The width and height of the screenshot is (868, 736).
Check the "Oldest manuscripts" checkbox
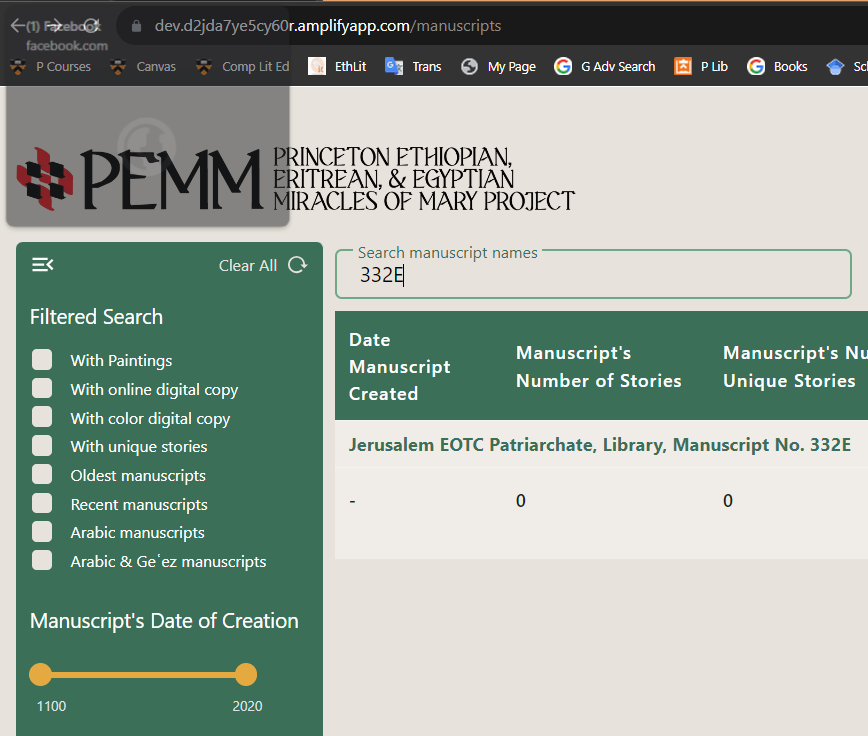42,475
